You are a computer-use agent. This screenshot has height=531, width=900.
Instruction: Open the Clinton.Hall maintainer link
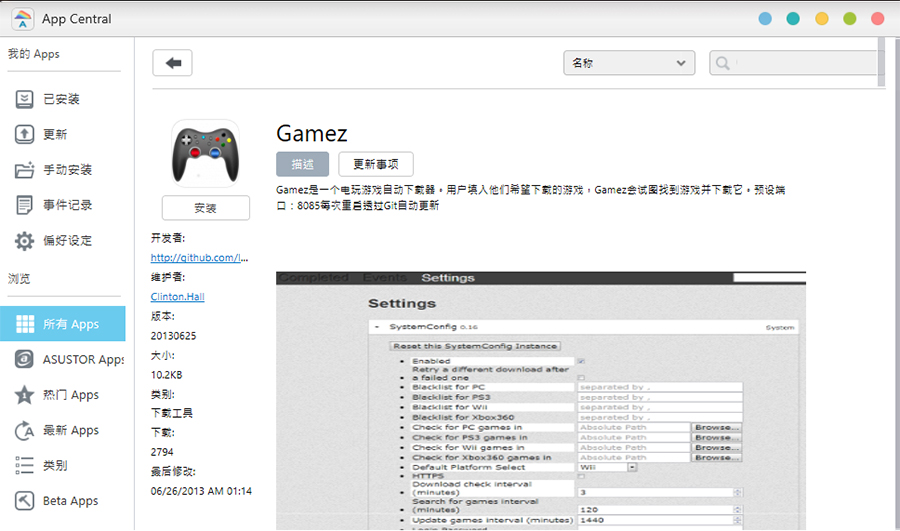[x=177, y=297]
